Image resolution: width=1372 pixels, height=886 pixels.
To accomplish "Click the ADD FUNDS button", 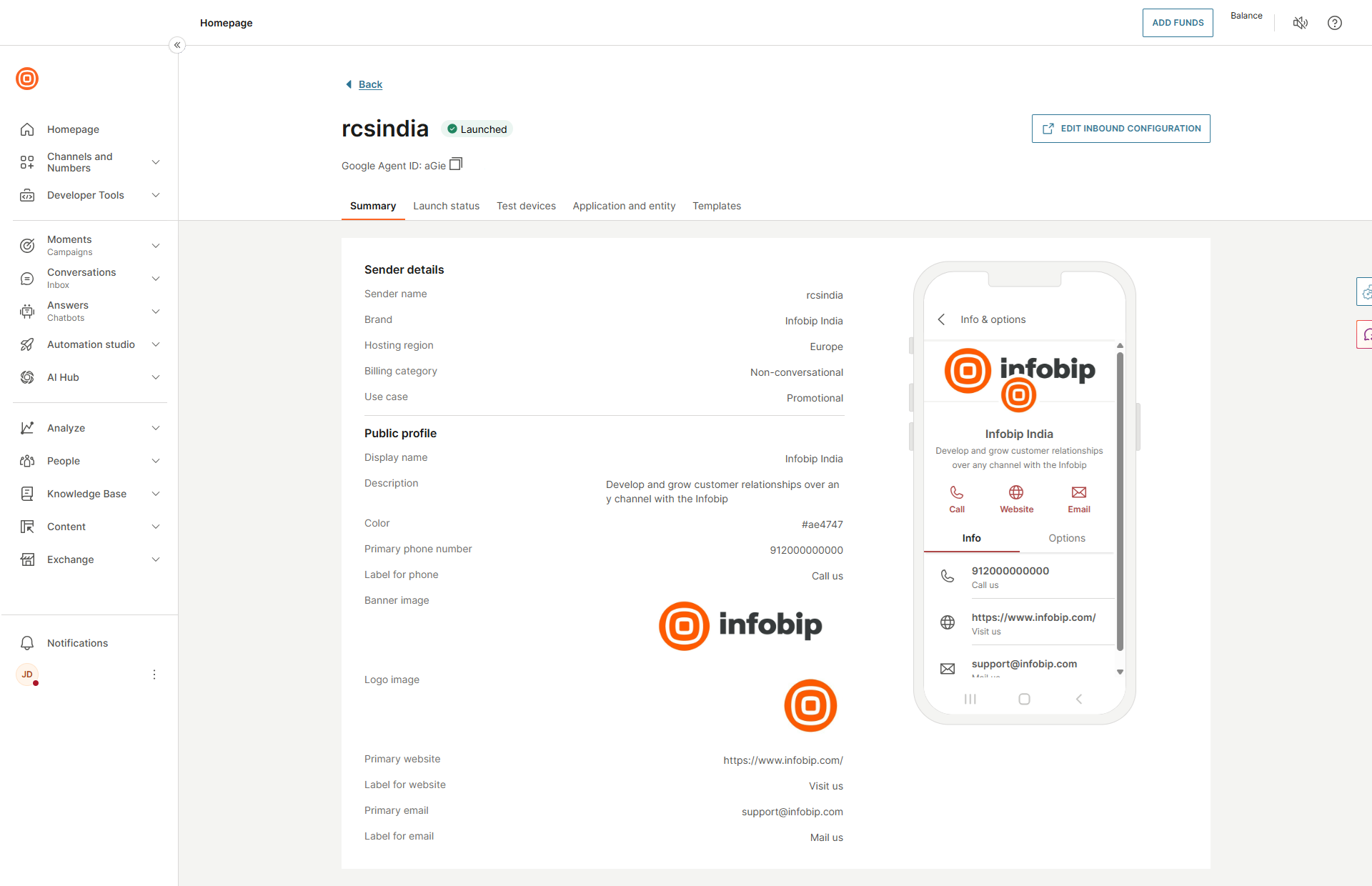I will [1177, 22].
